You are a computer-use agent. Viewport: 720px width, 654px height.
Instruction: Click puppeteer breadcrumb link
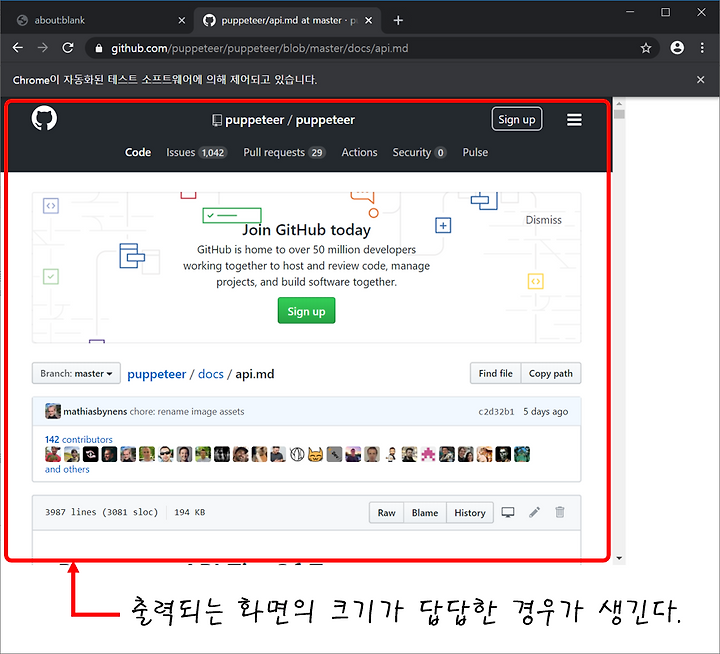(157, 374)
